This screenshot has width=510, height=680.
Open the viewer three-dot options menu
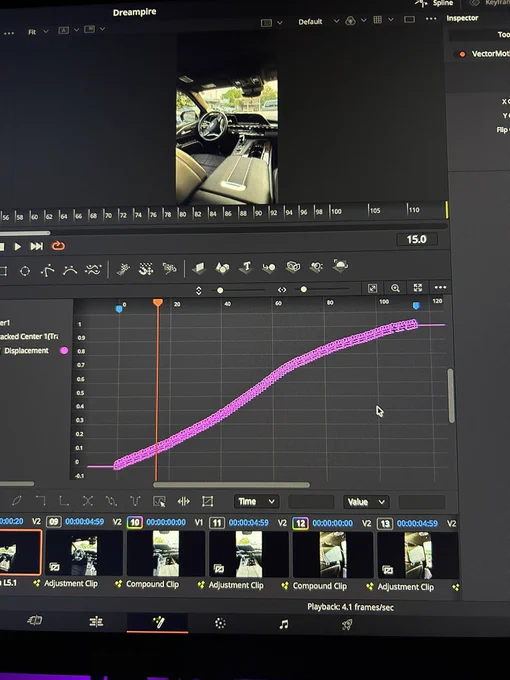tap(431, 19)
